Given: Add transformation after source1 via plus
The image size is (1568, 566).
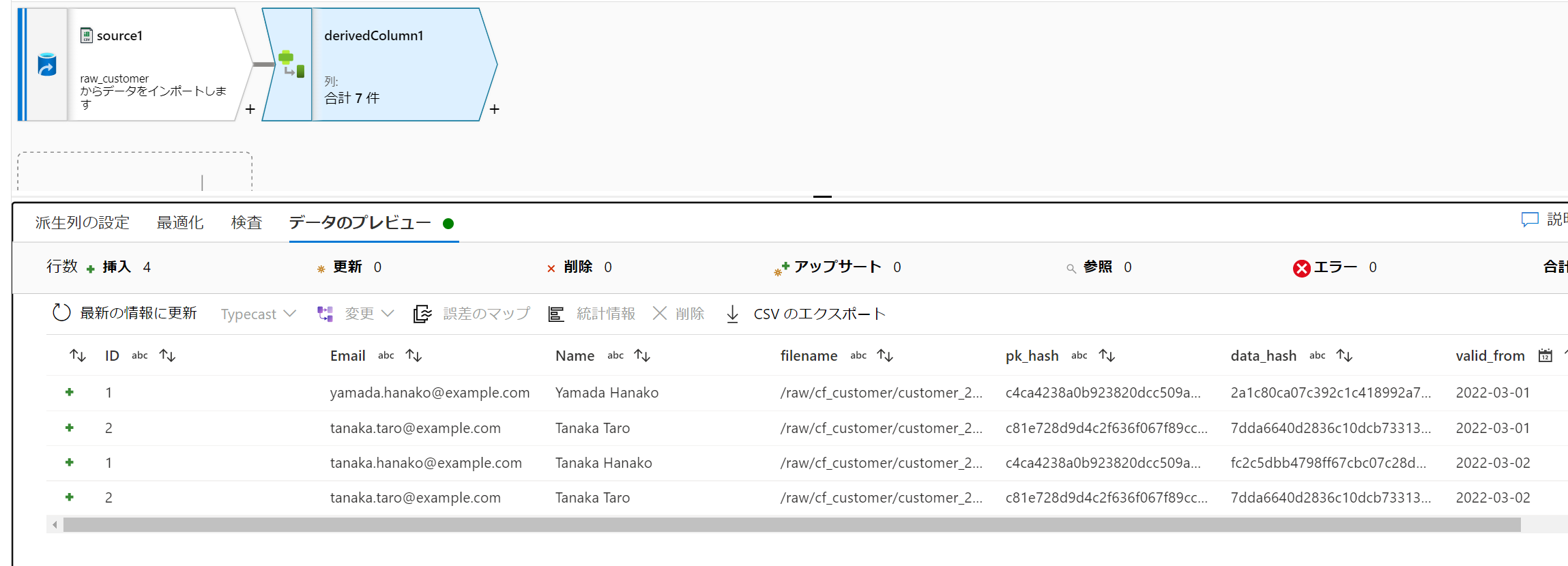Looking at the screenshot, I should point(250,109).
